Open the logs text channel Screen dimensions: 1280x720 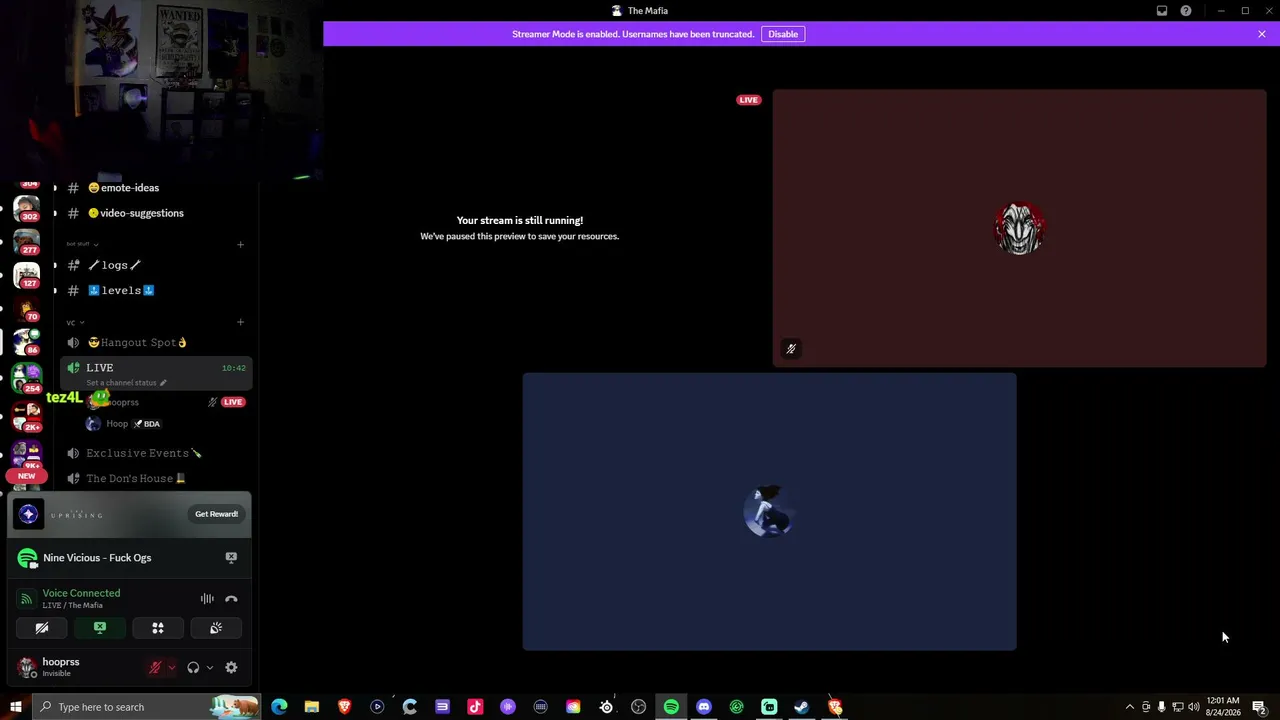click(x=155, y=265)
